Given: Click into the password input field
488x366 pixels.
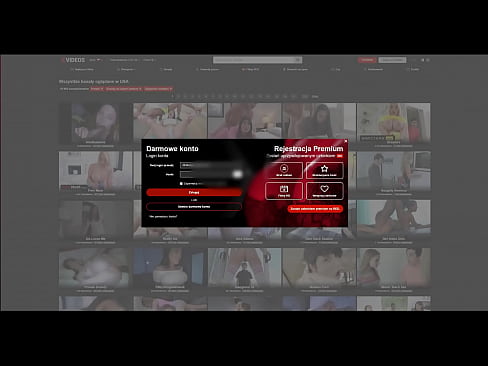Looking at the screenshot, I should [x=211, y=174].
